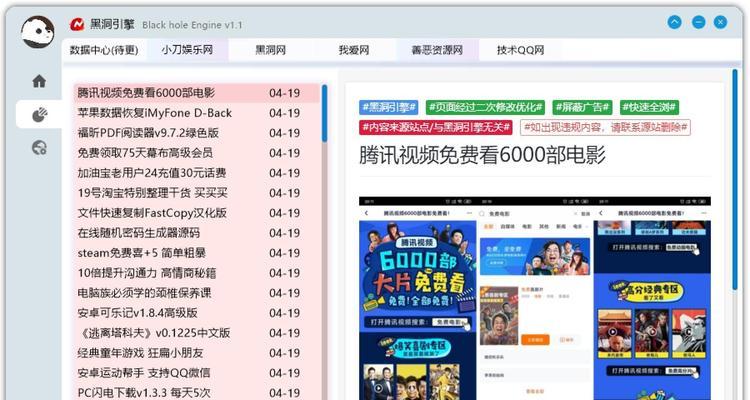Open list item 电脑族必须学的颈椎保养课

[197, 293]
